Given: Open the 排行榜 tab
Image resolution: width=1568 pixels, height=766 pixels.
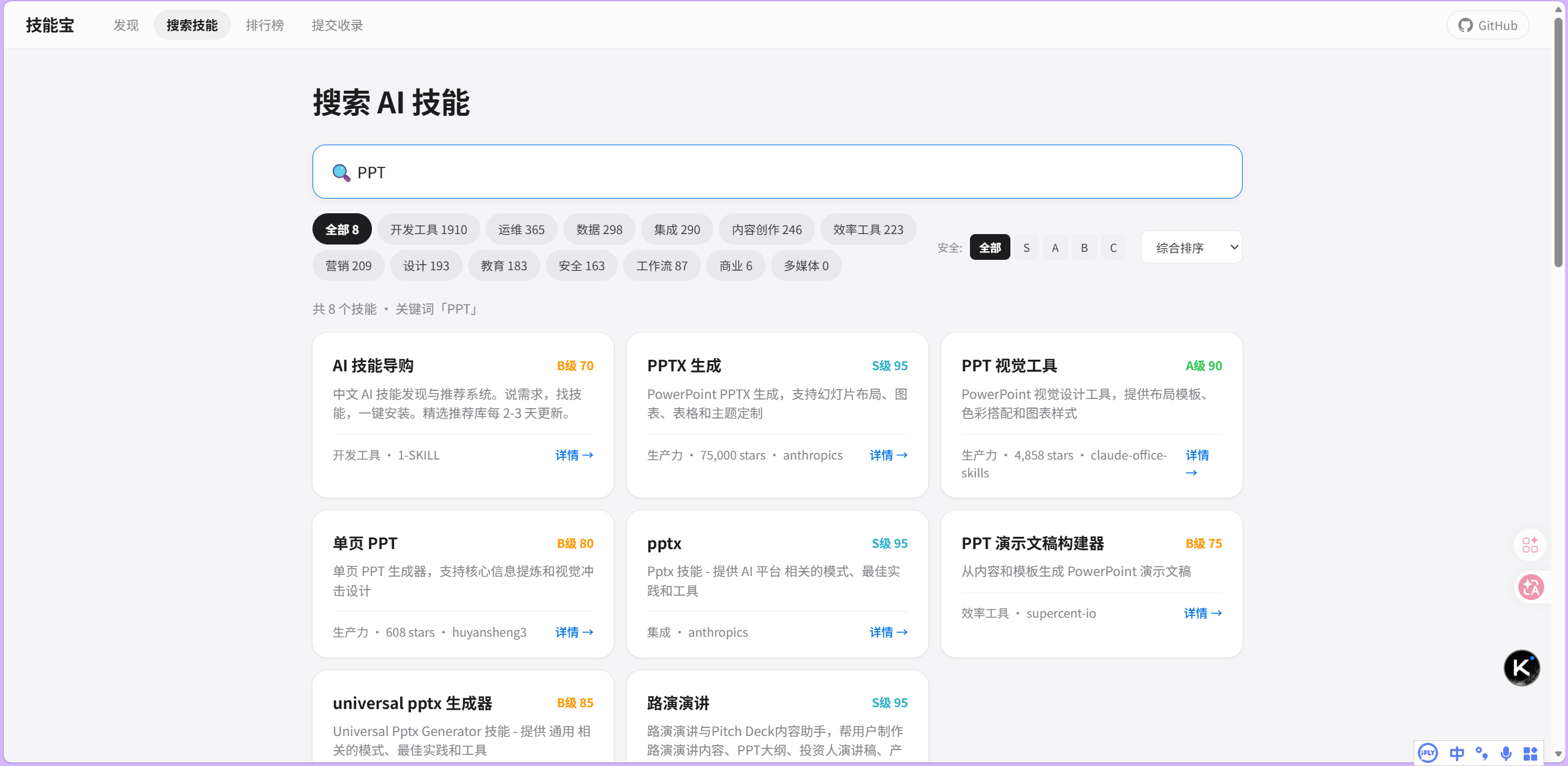Looking at the screenshot, I should point(265,25).
